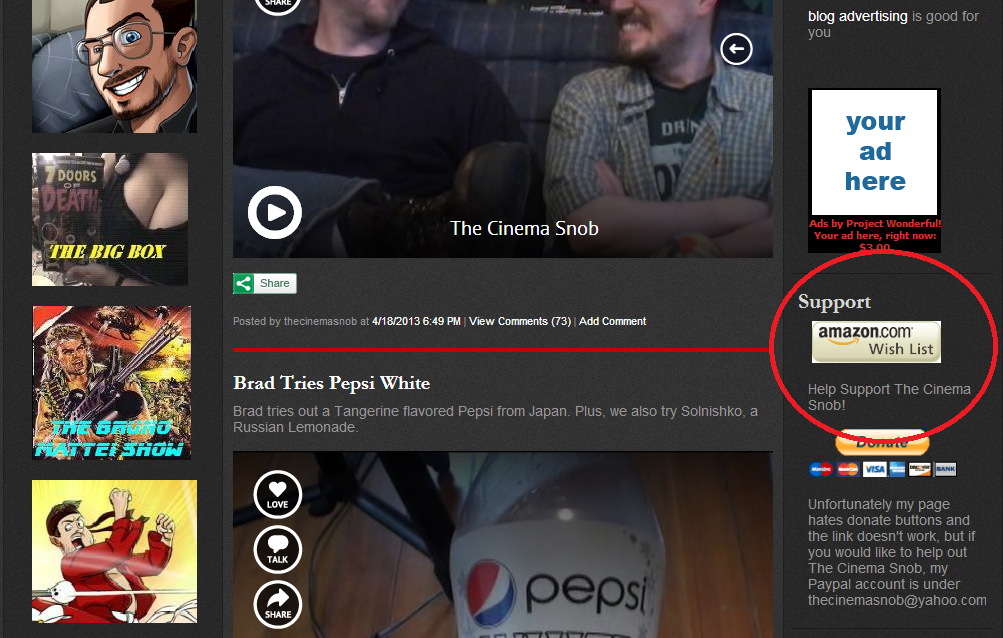This screenshot has height=638, width=1003.
Task: Open View Comments (73) link
Action: 519,321
